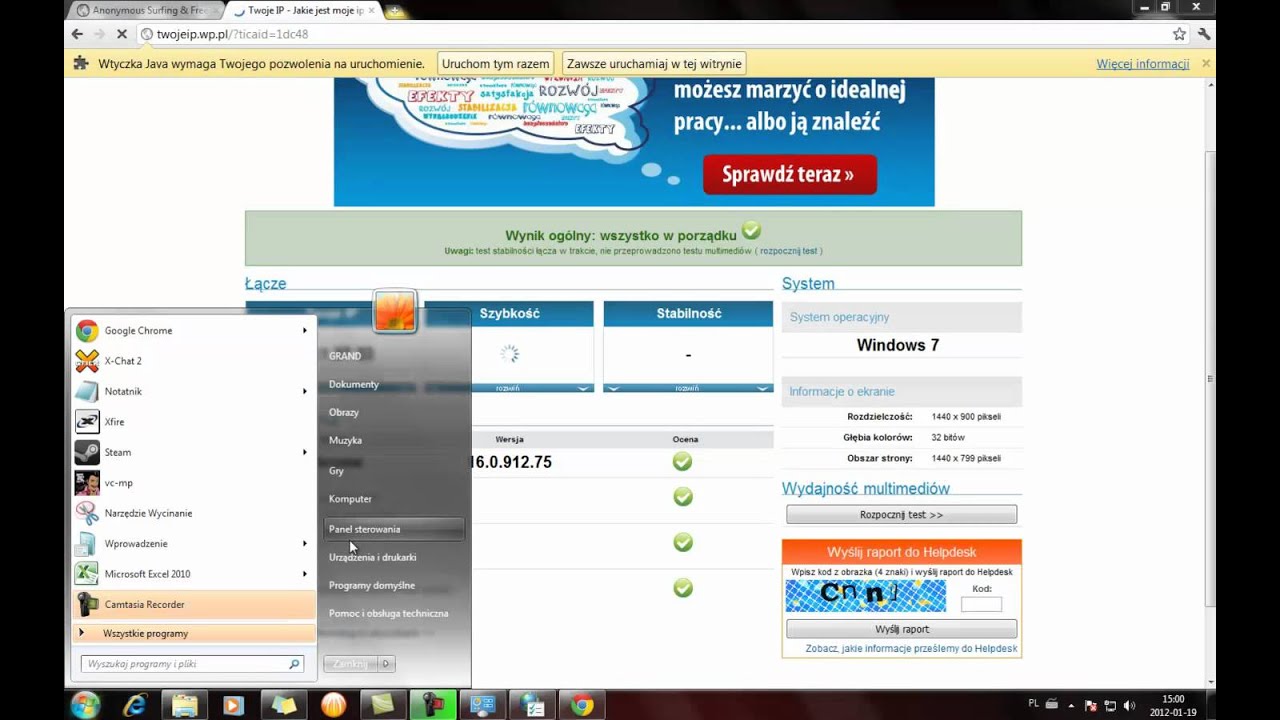Expand Szybkość panel with rozwiń
The width and height of the screenshot is (1280, 720).
coord(508,388)
